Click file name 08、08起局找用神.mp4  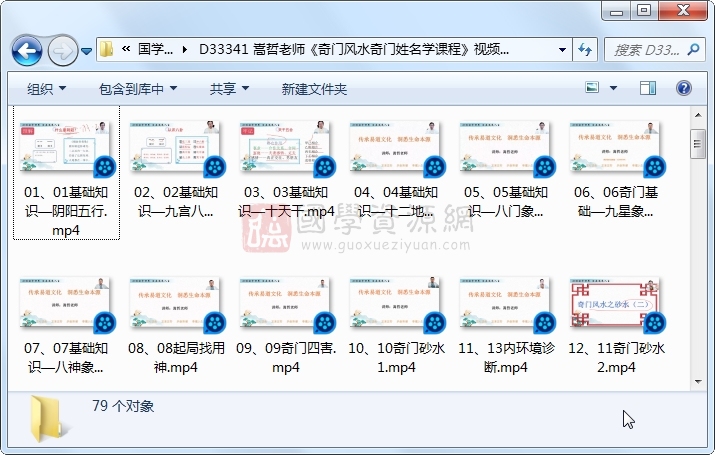pyautogui.click(x=176, y=357)
